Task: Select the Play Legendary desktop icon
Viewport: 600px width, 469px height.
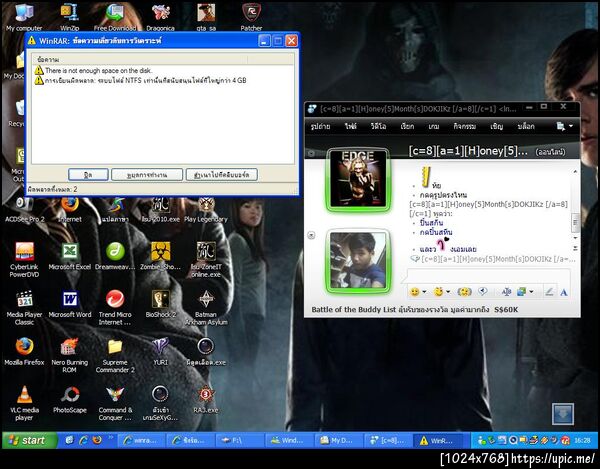Action: 206,210
